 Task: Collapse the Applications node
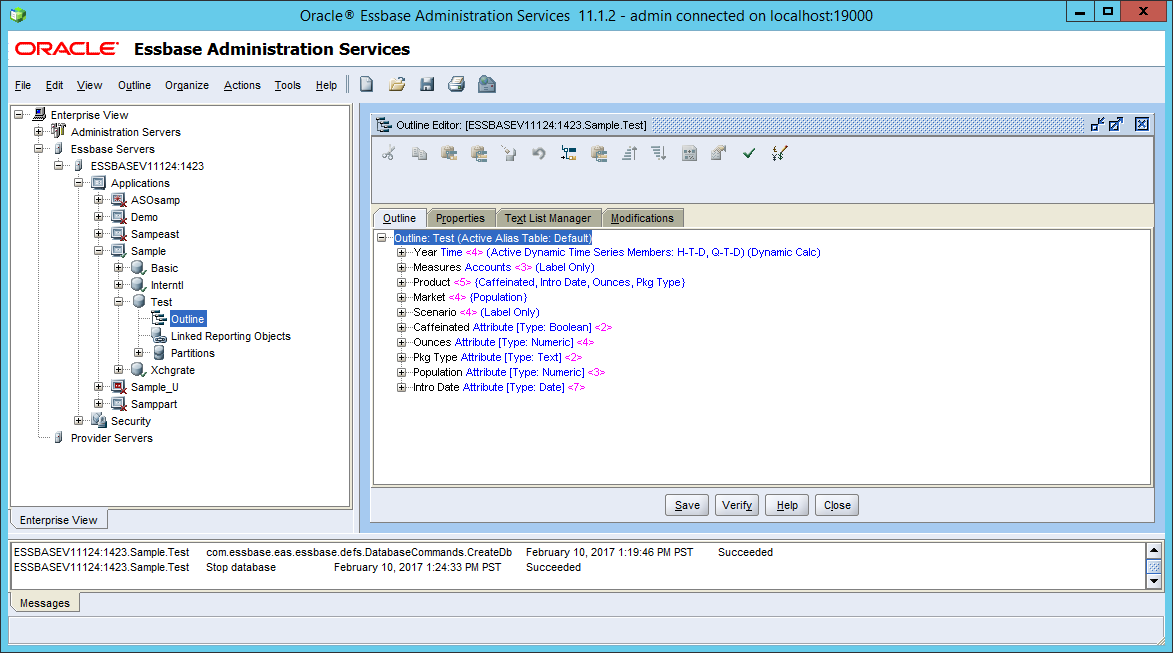click(x=79, y=183)
